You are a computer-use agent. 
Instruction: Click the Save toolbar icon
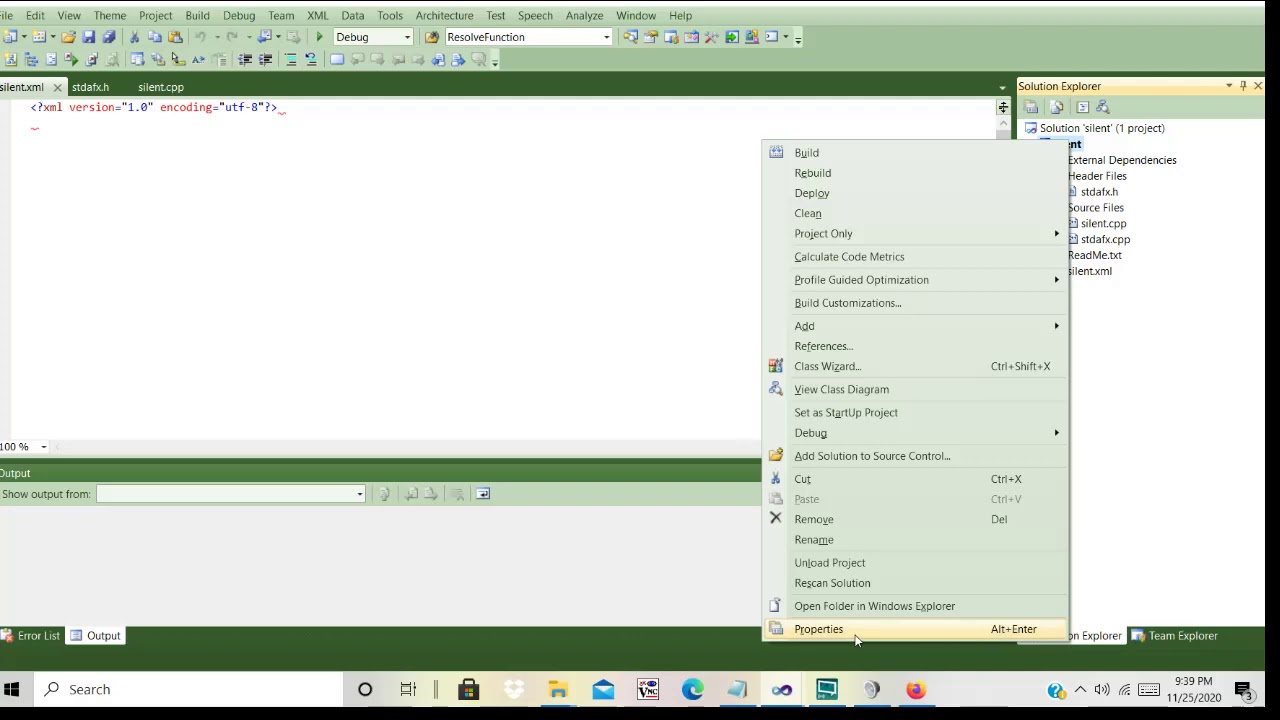coord(89,37)
